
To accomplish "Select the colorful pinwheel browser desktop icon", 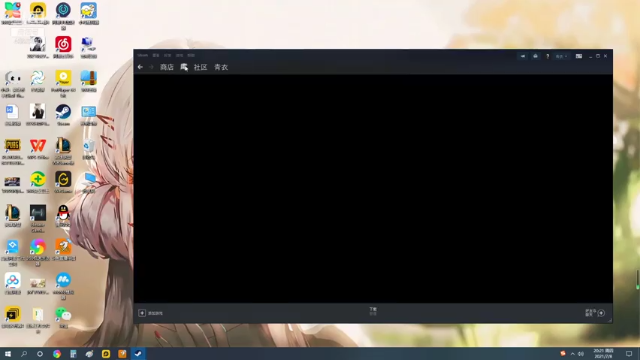I will coord(38,252).
